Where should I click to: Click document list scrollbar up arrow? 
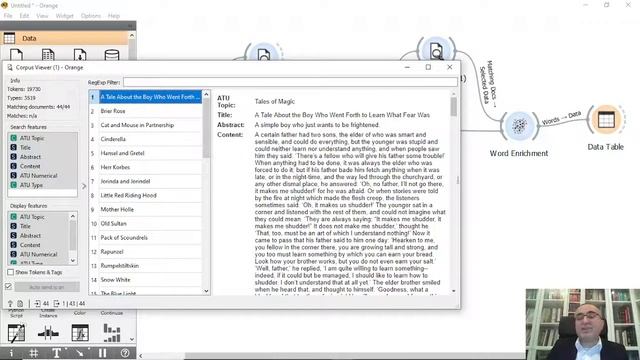pos(207,94)
